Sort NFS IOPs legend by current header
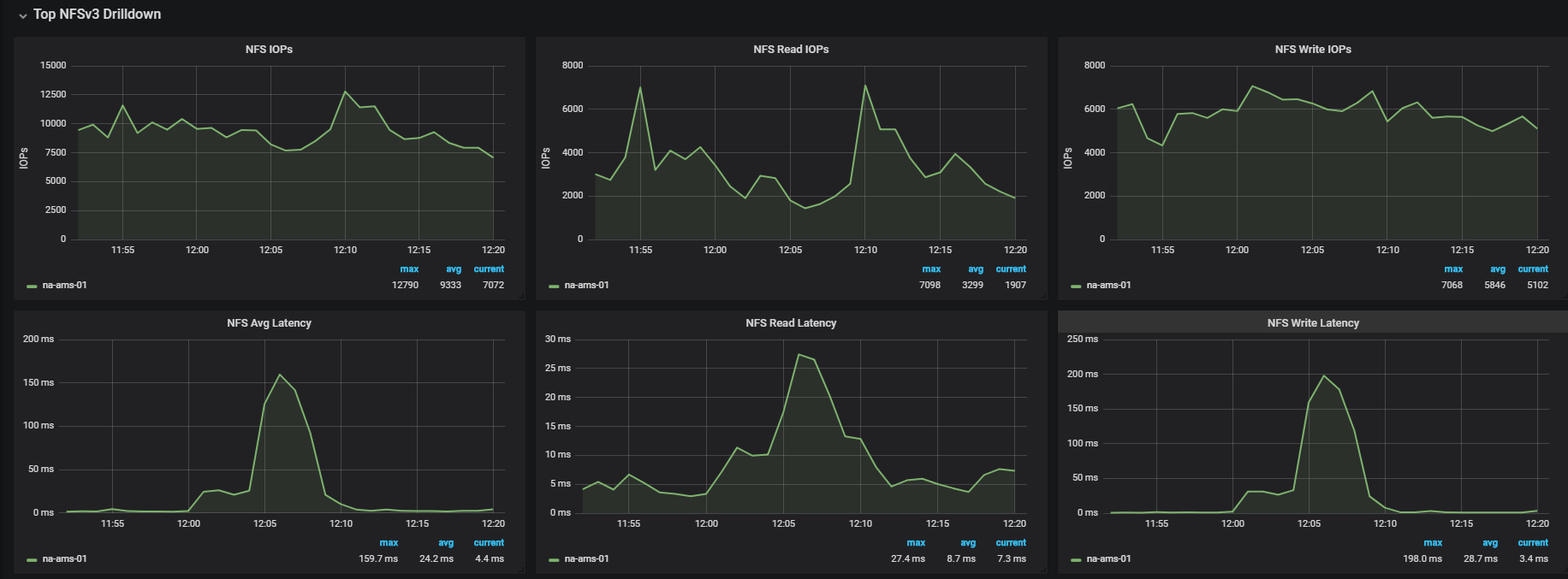The height and width of the screenshot is (579, 1568). (489, 269)
